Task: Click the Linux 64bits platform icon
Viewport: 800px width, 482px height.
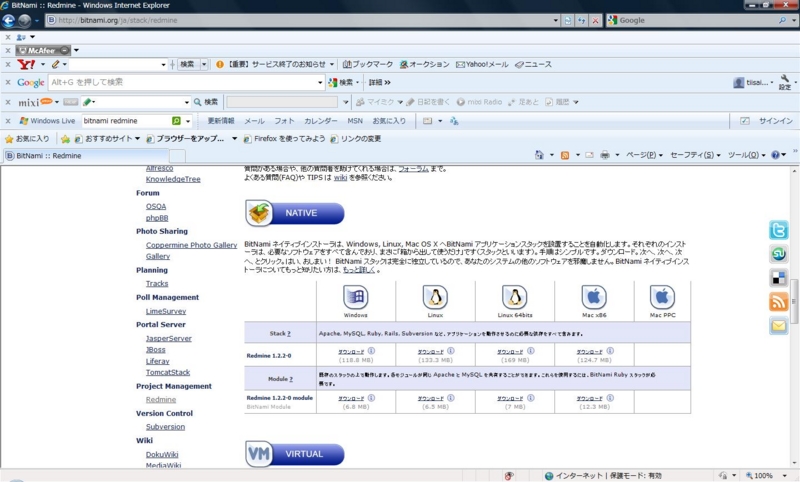Action: point(515,297)
